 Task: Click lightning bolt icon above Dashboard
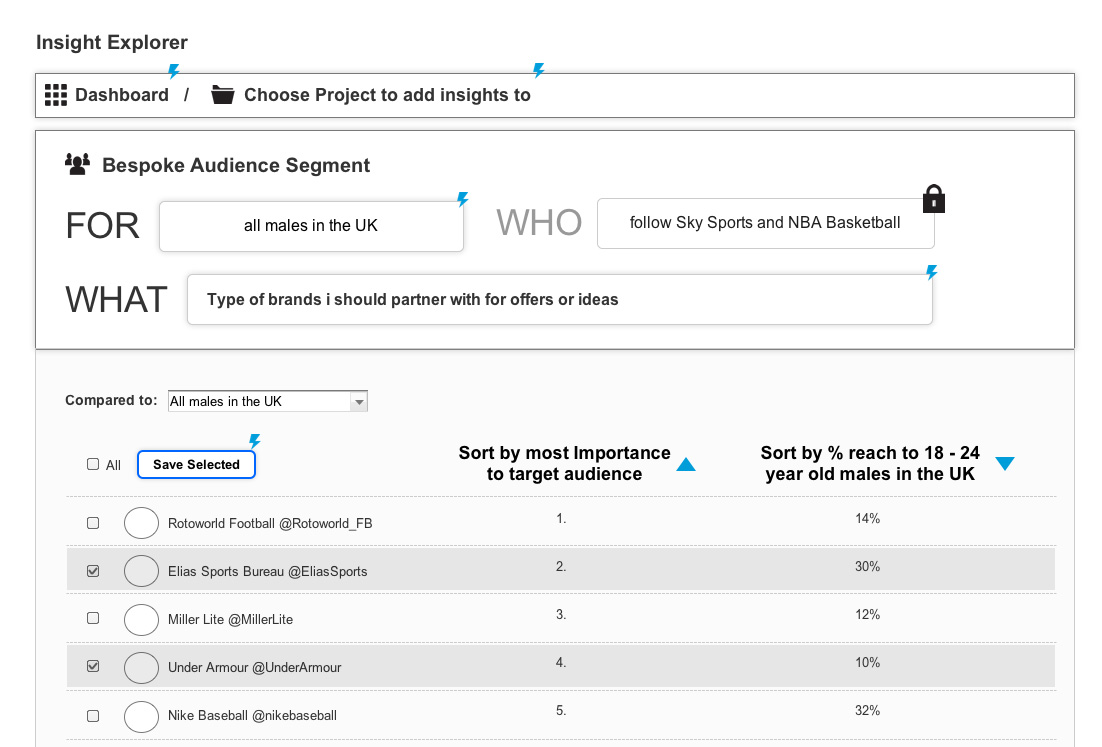[x=174, y=71]
